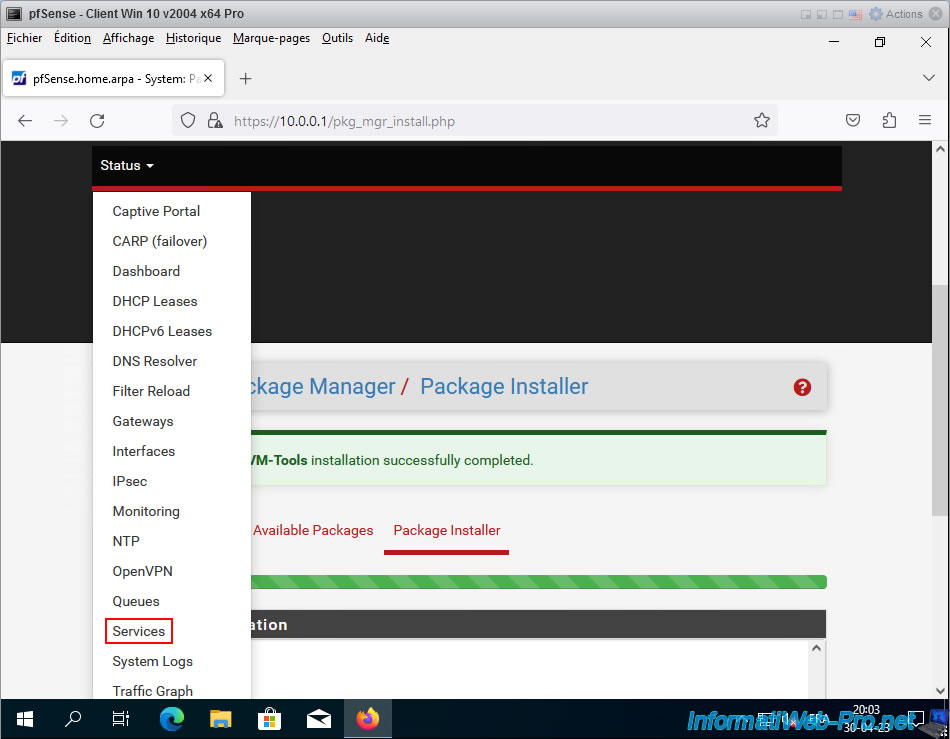Viewport: 950px width, 739px height.
Task: Switch to the Available Packages tab
Action: [x=313, y=530]
